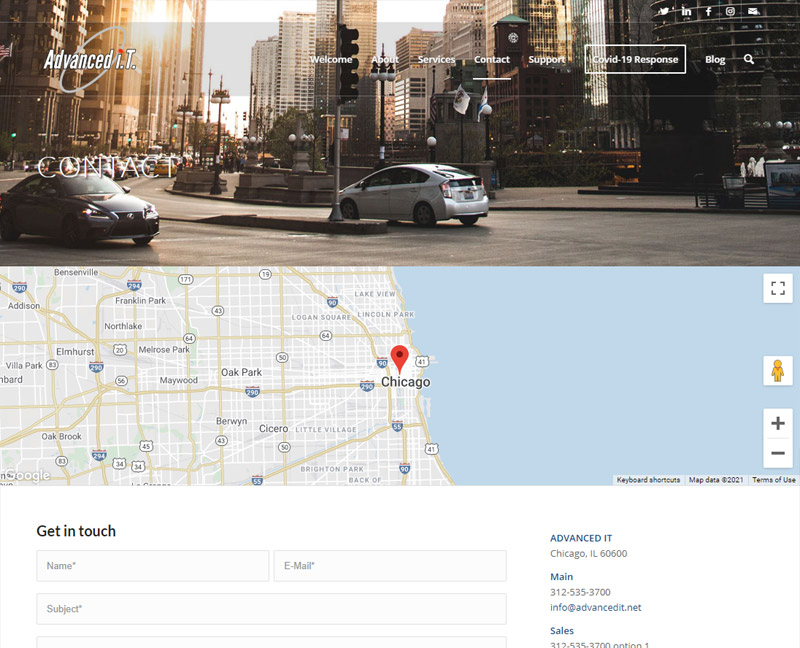Open the Blog link
This screenshot has width=800, height=648.
tap(715, 60)
